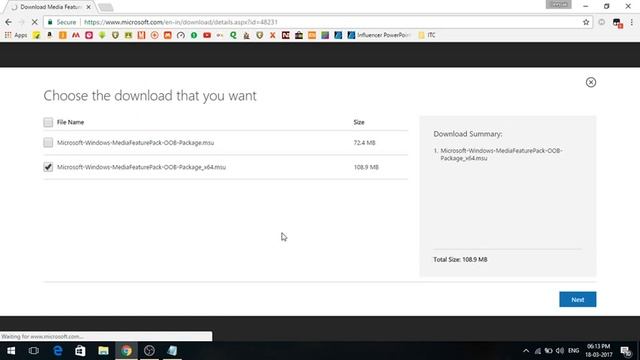Image resolution: width=640 pixels, height=360 pixels.
Task: Open a new tab button
Action: click(x=106, y=7)
